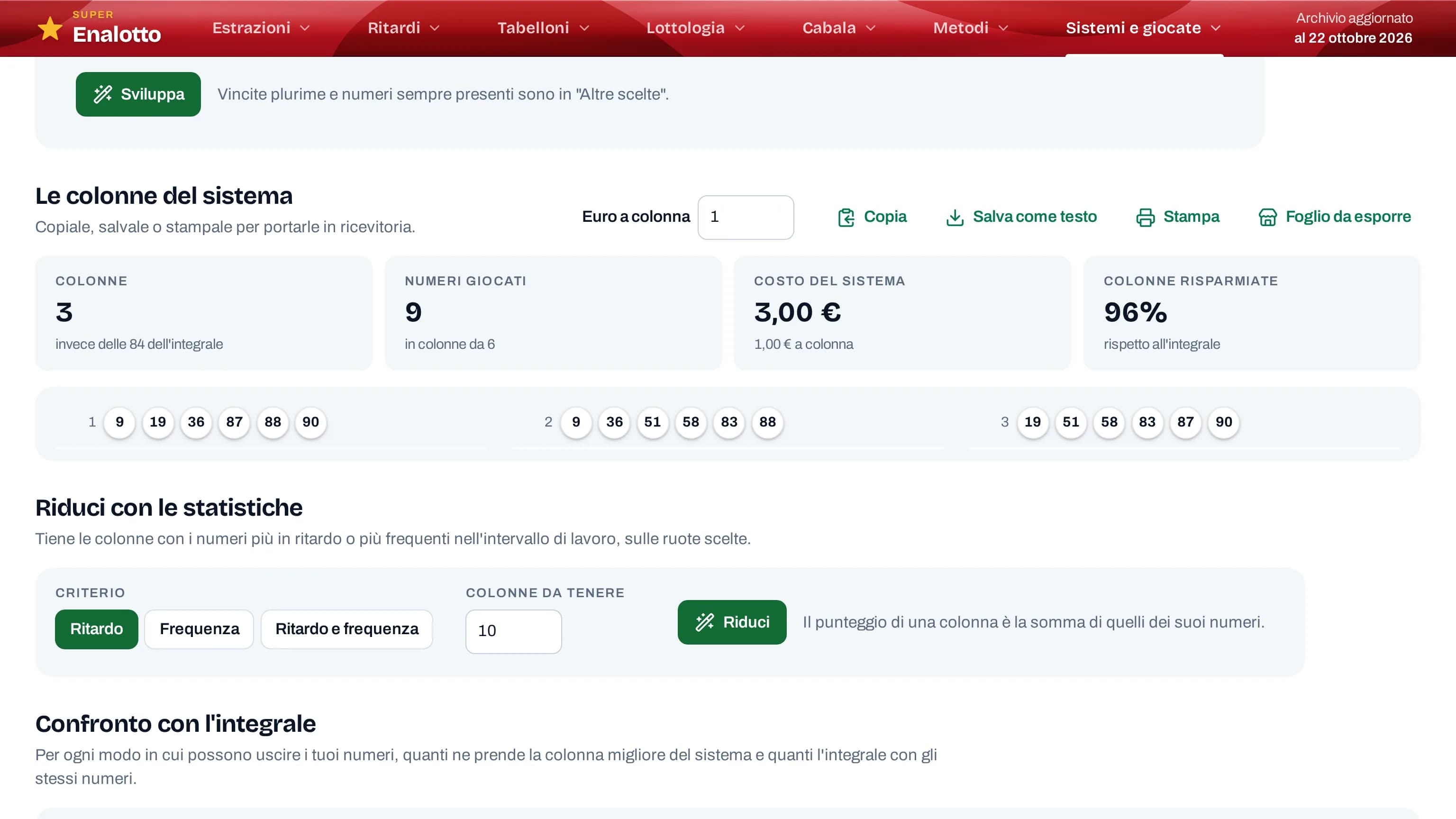Open the Metodi menu item
Screen dimensions: 1456x819
tap(971, 27)
